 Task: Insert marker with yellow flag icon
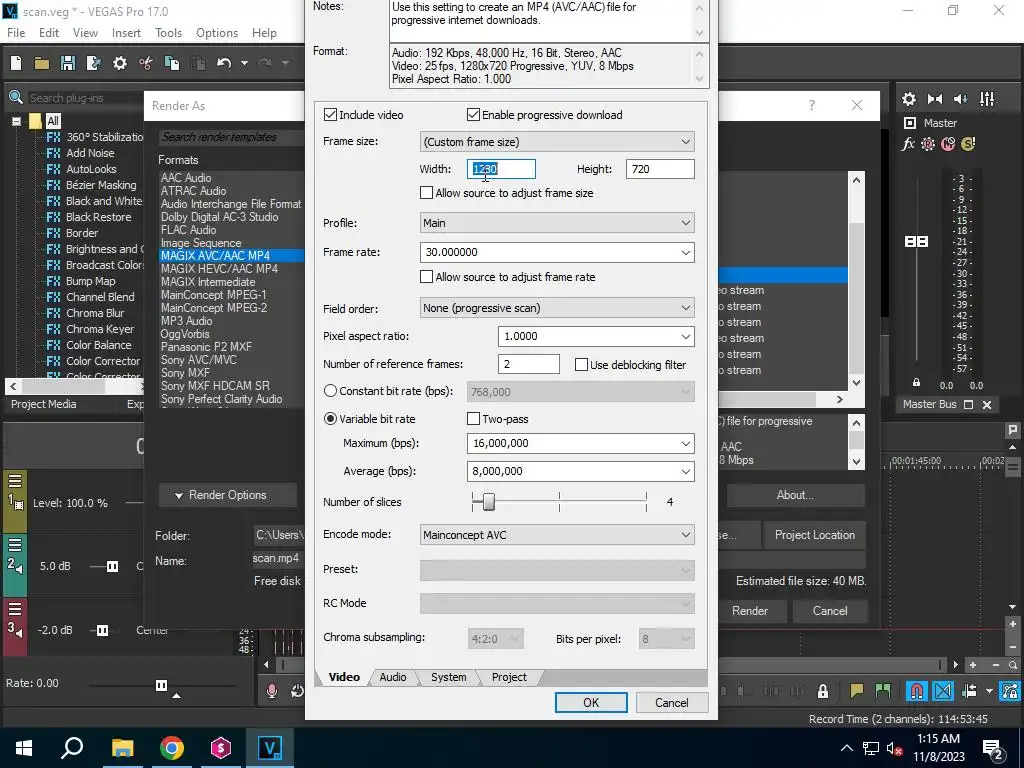pos(856,690)
